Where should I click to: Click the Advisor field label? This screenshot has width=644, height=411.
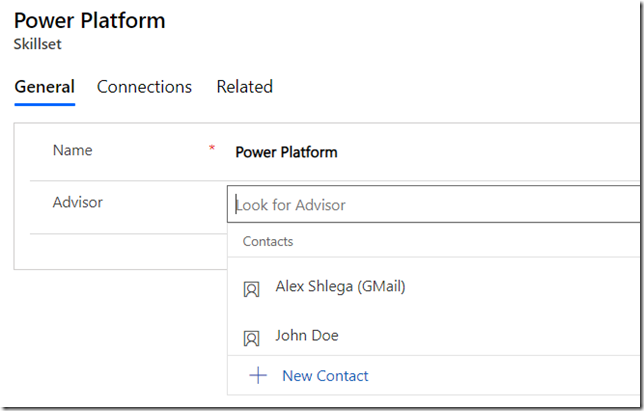[78, 202]
